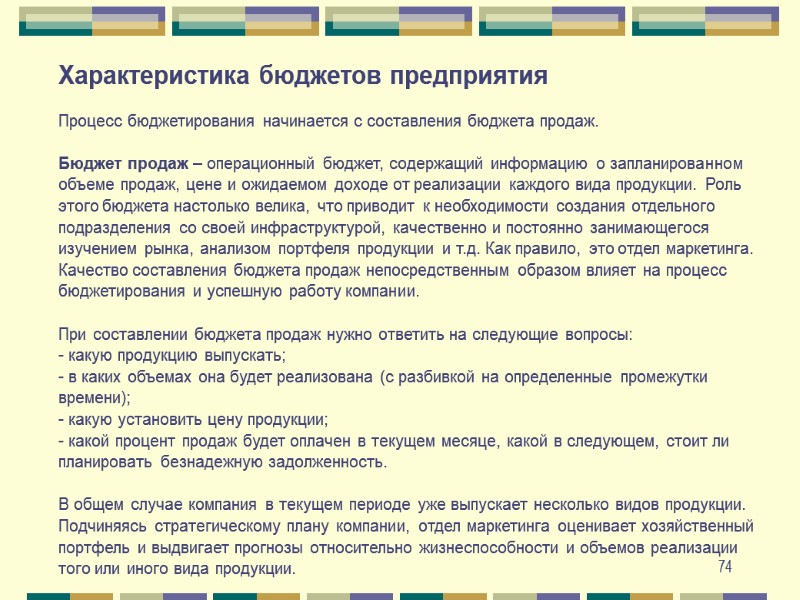Click the line beginning "портфель и выдвигает прогнозы"
Screen dimensions: 800x600
click(398, 548)
